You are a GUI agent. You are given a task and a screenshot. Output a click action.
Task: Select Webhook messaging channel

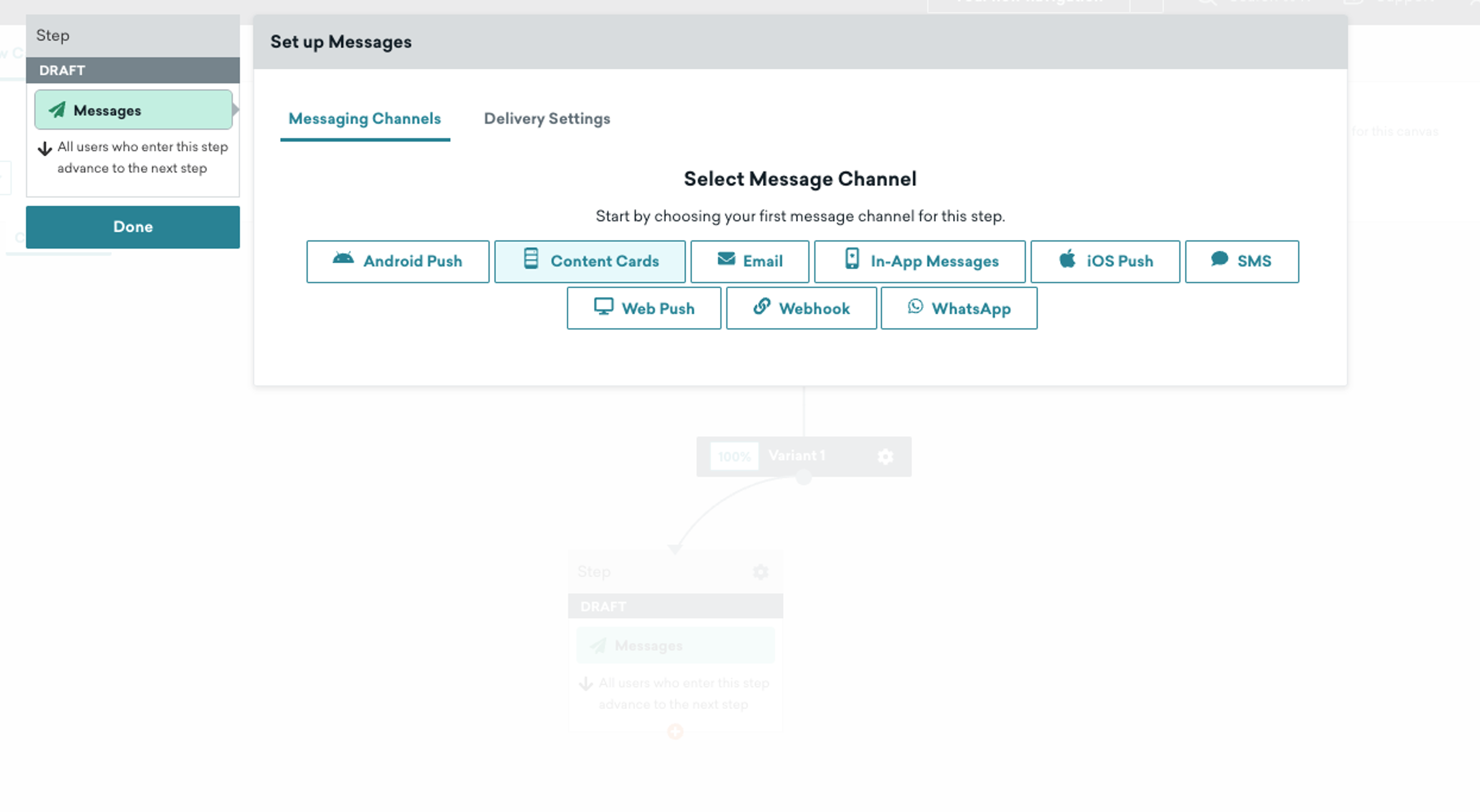tap(801, 307)
